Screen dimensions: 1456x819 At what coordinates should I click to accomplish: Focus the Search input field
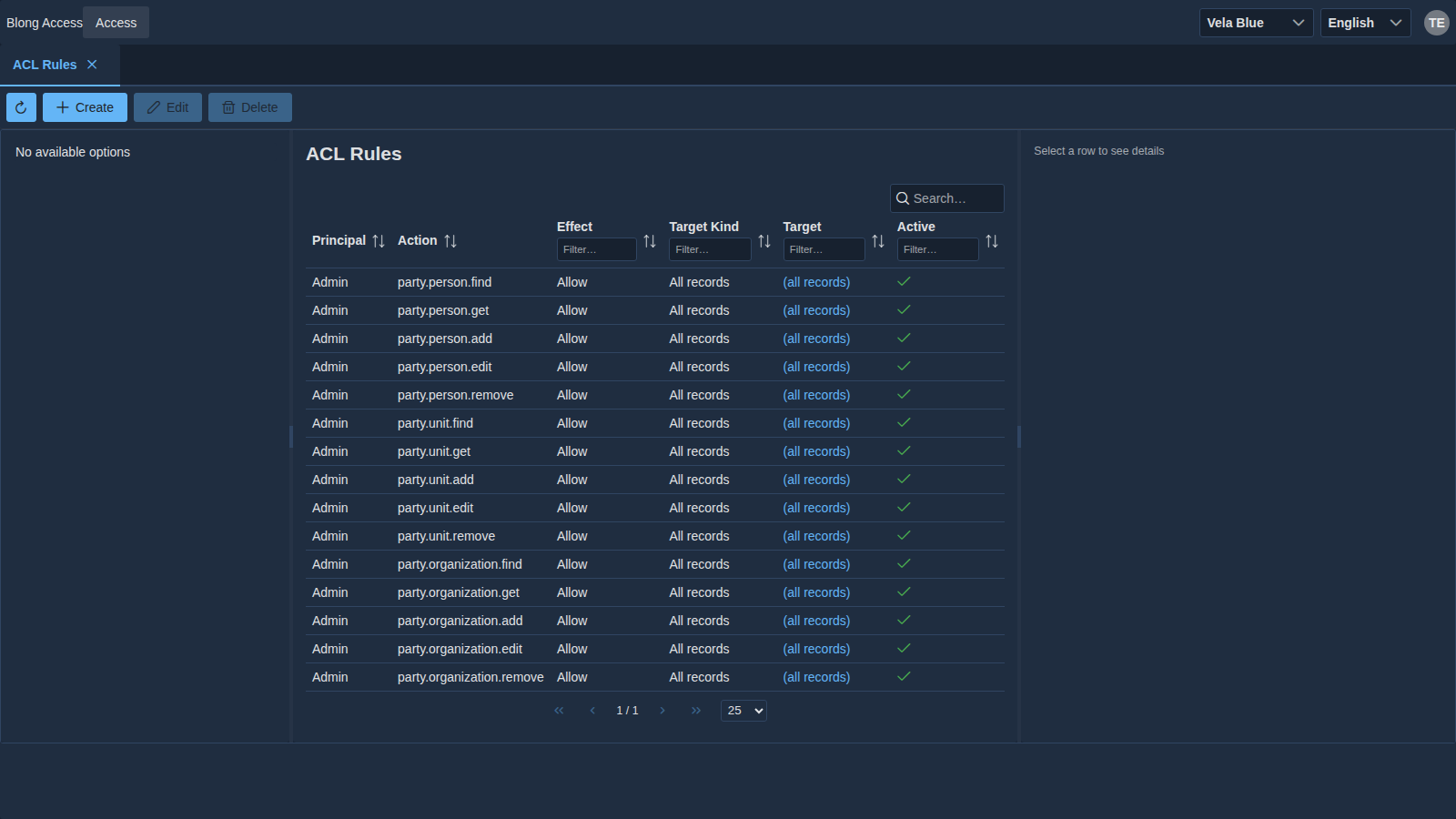click(947, 198)
